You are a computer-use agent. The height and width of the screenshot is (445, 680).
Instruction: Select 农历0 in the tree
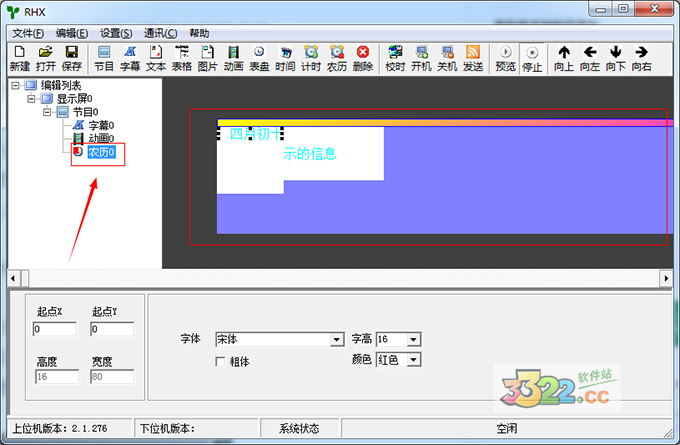click(x=101, y=152)
